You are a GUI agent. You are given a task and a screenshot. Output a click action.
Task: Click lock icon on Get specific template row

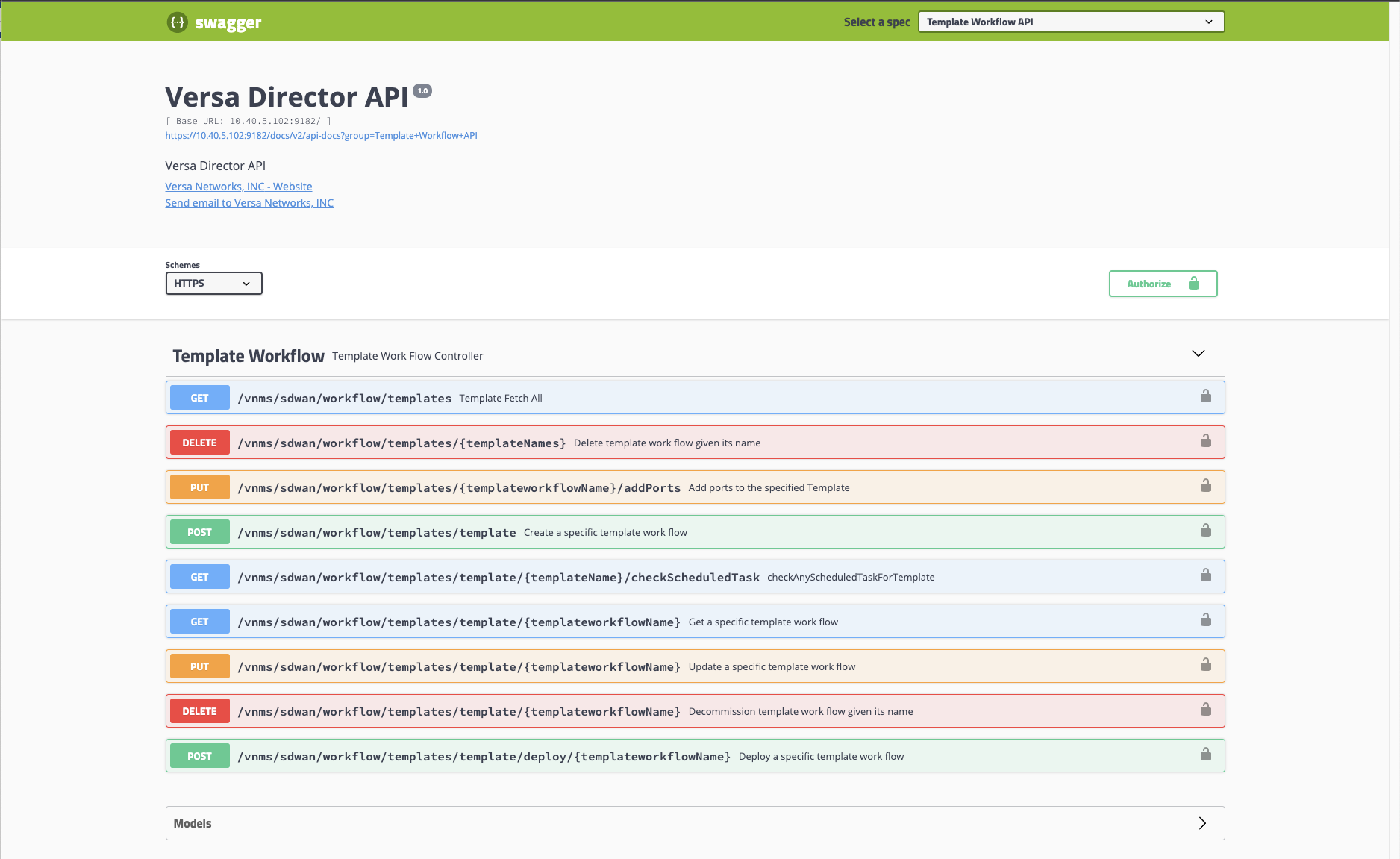1205,620
